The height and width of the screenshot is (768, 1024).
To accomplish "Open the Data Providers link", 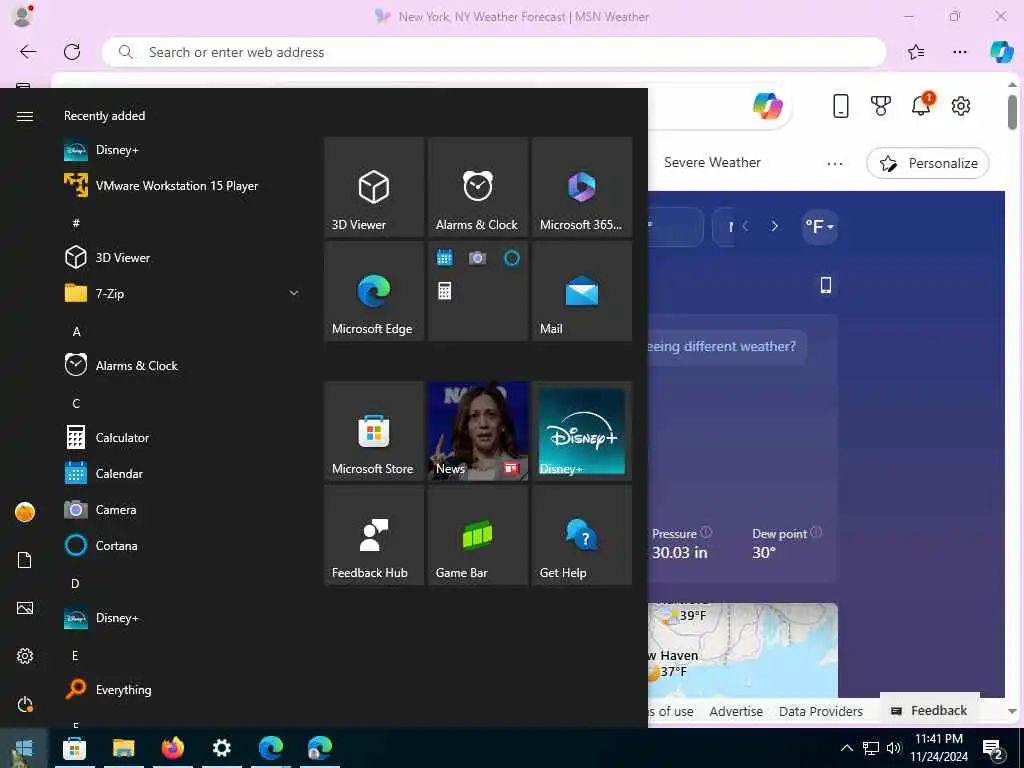I will pos(821,711).
